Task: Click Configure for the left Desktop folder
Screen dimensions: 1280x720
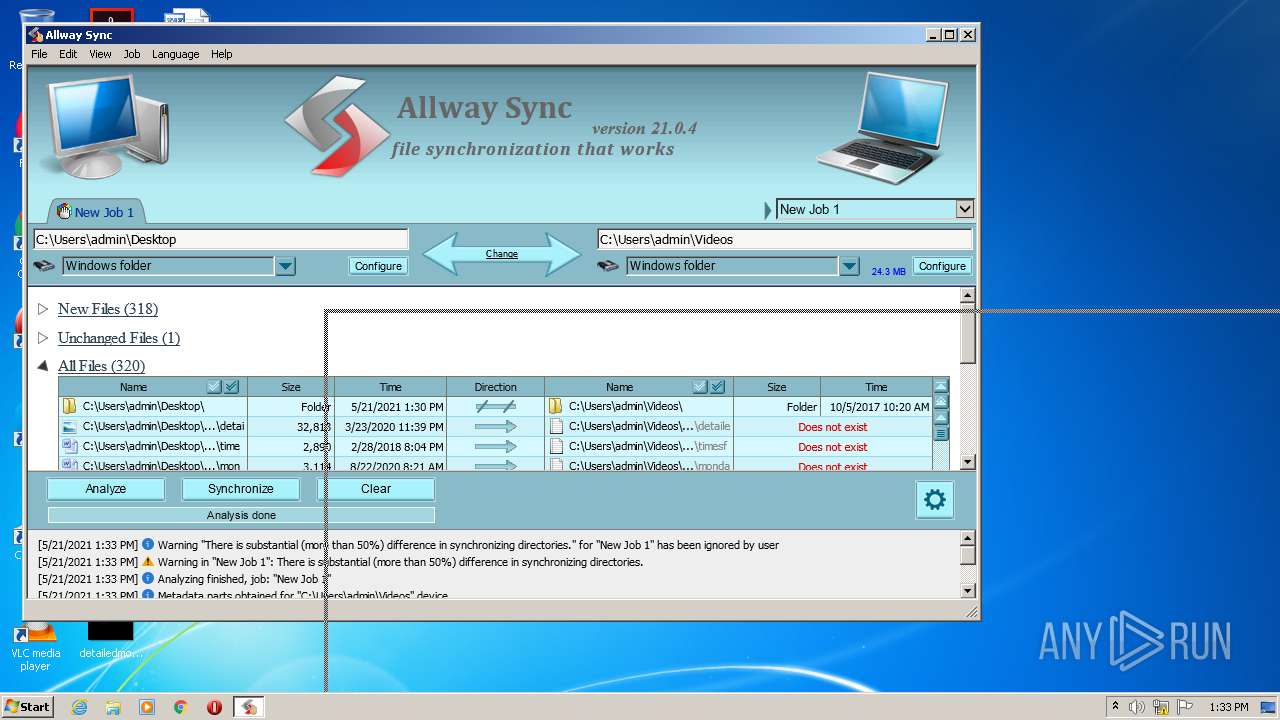Action: click(x=378, y=266)
